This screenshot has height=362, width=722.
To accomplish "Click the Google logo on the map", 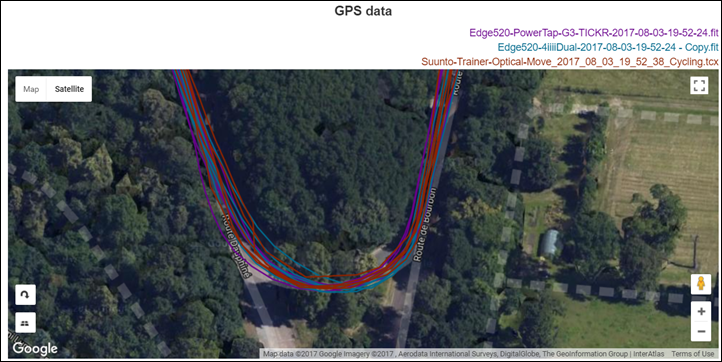I will click(35, 349).
